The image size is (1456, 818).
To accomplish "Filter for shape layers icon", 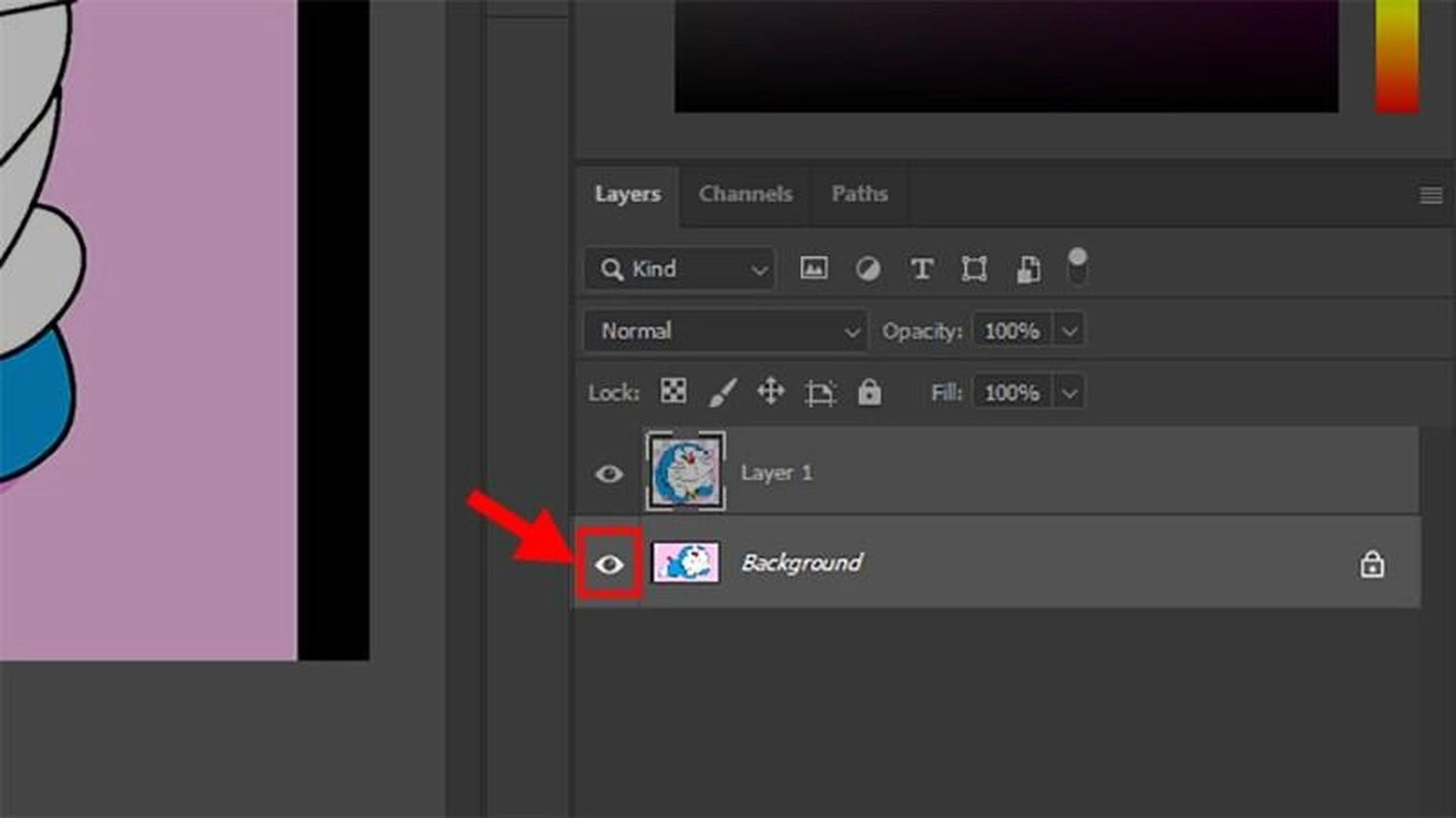I will point(974,269).
